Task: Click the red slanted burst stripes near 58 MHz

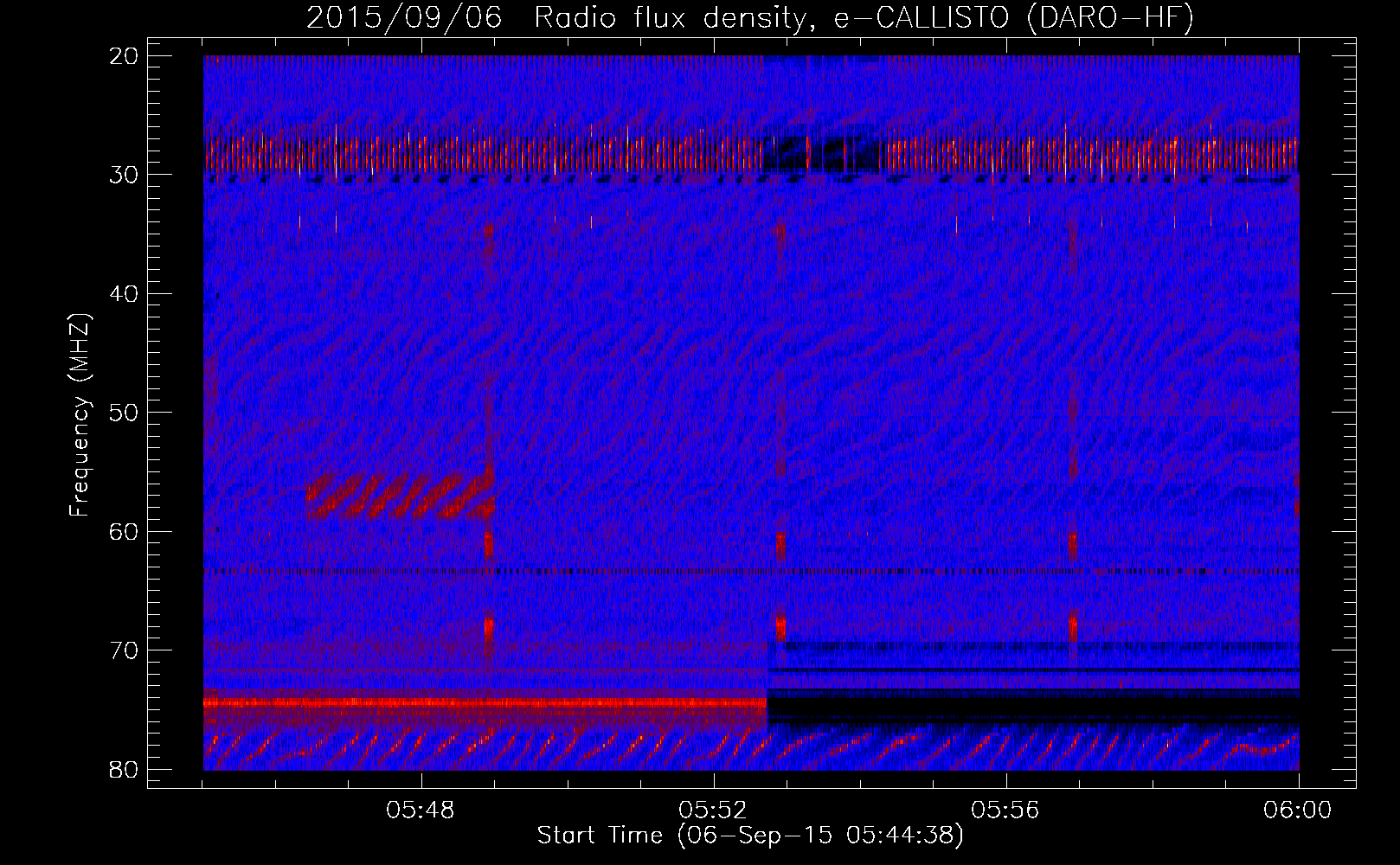Action: coord(400,495)
